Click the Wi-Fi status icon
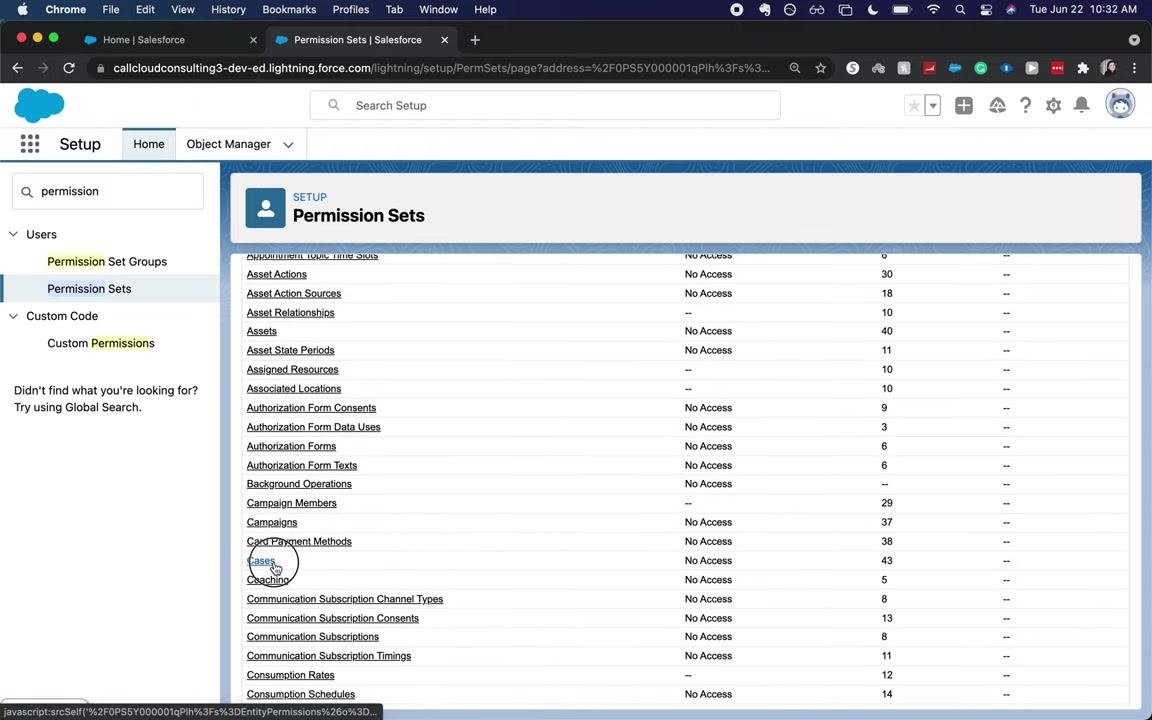This screenshot has width=1152, height=720. coord(933,10)
